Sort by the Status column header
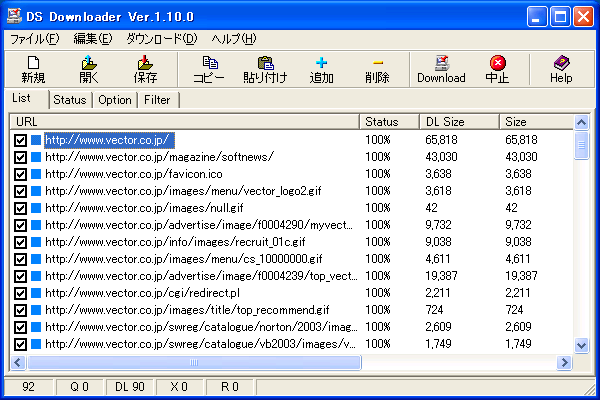Image resolution: width=600 pixels, height=400 pixels. [390, 122]
